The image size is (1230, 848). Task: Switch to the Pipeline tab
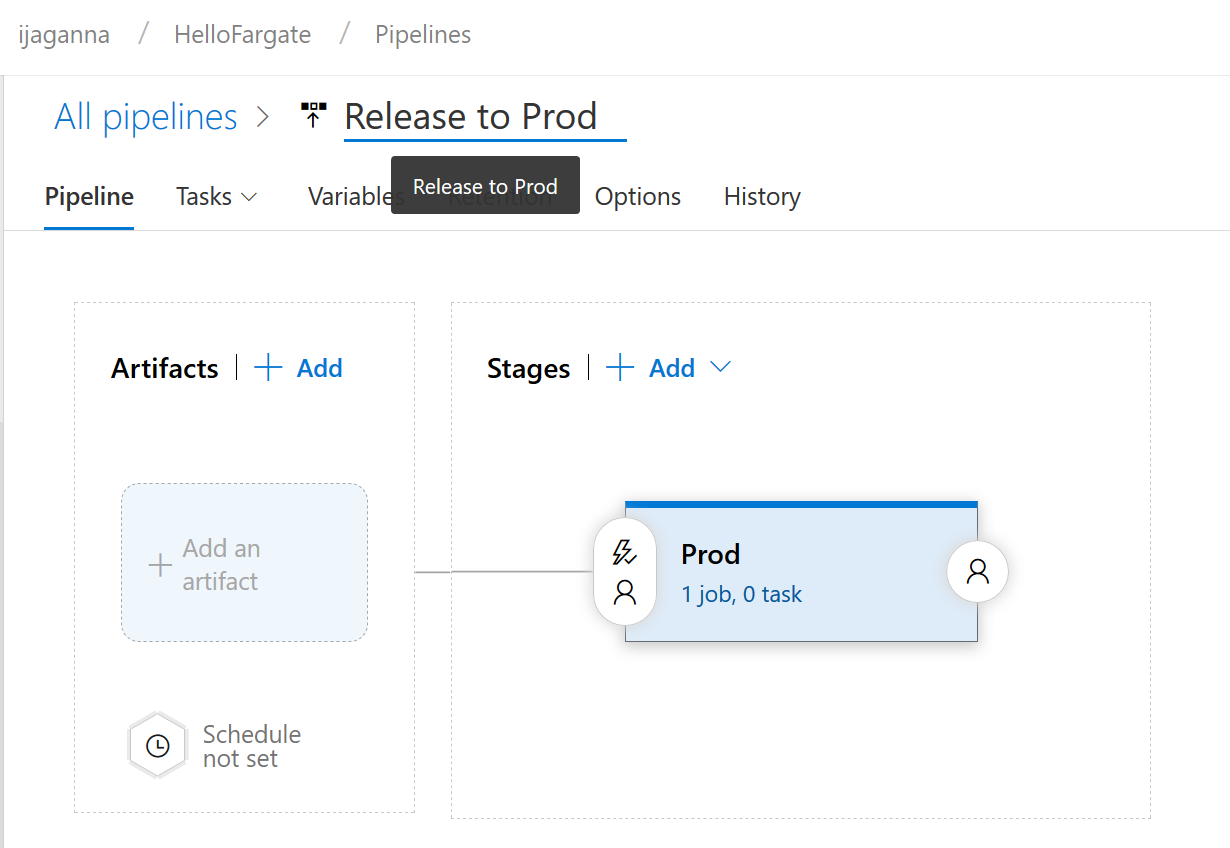coord(89,197)
